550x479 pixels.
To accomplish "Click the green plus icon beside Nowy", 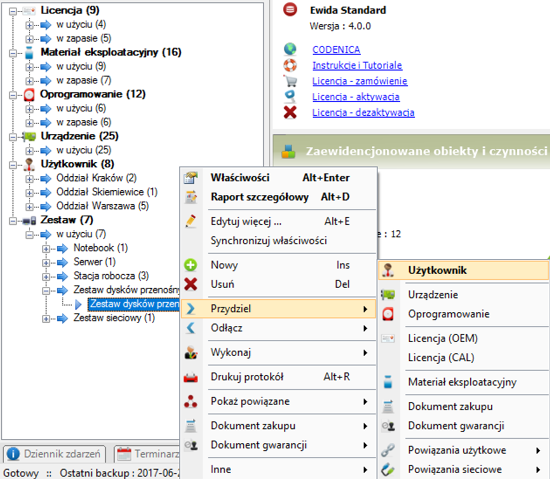I will (190, 265).
